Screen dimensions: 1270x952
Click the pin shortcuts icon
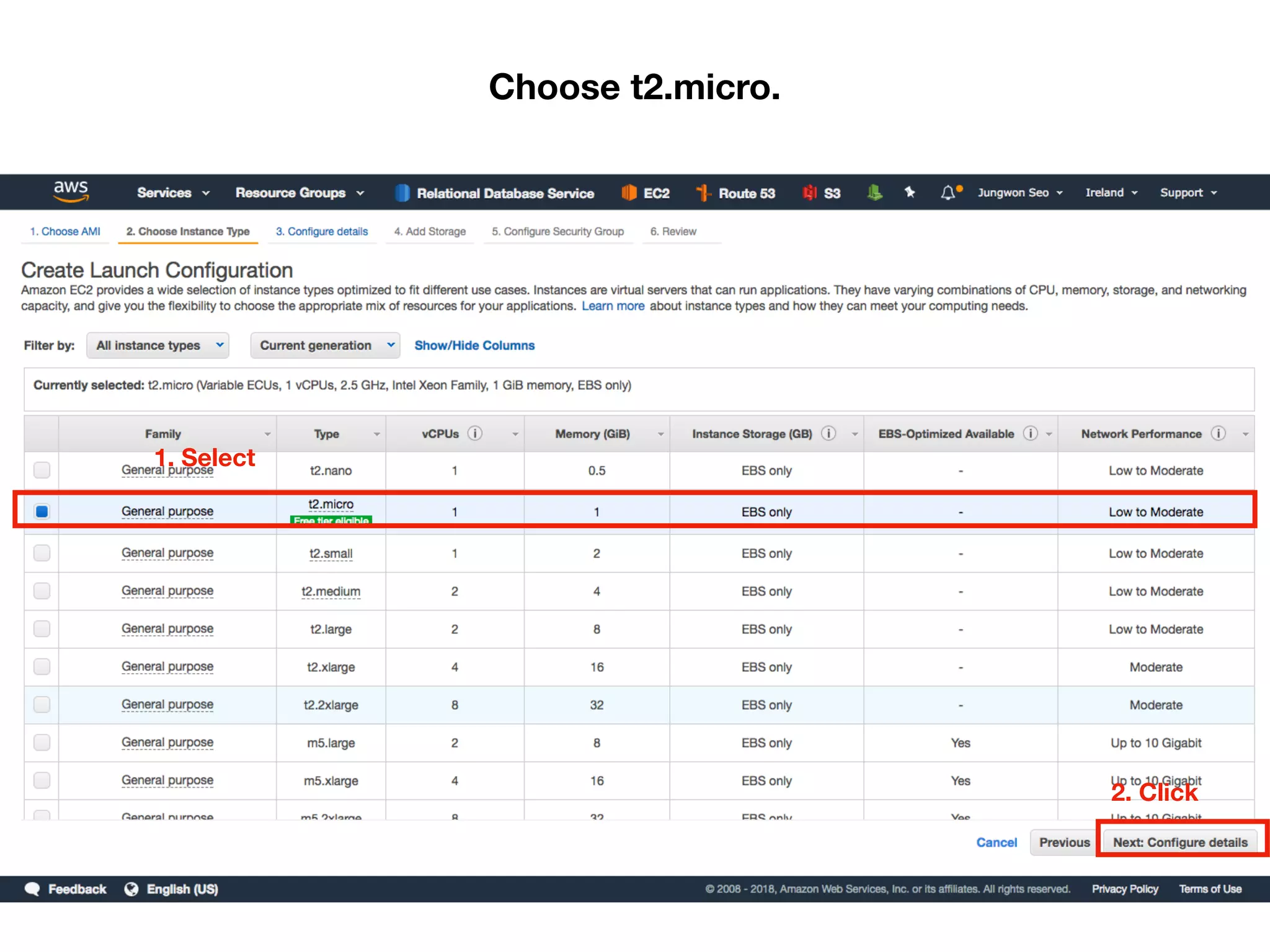pos(910,192)
